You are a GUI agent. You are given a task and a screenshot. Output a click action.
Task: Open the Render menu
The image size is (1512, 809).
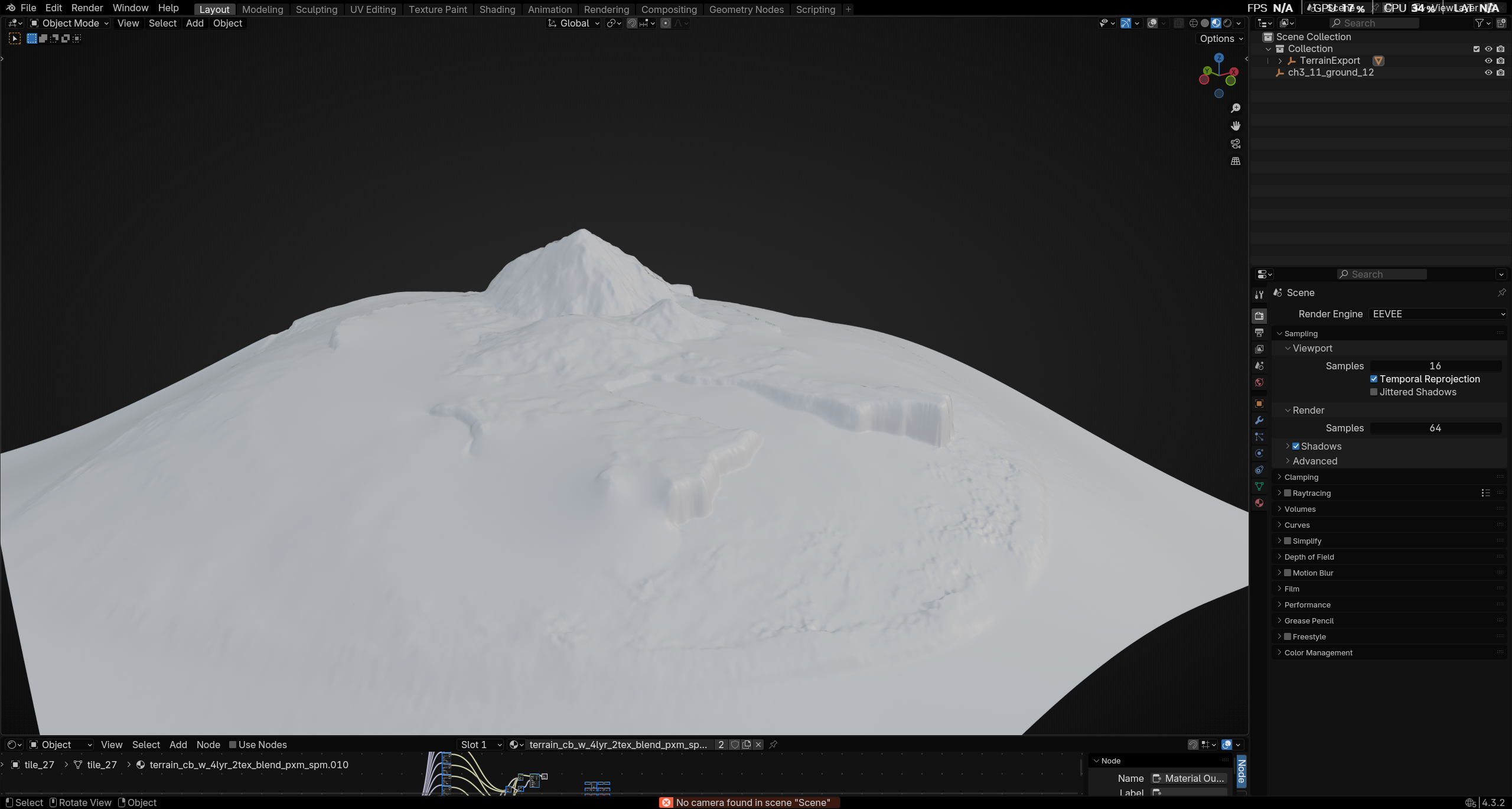87,8
